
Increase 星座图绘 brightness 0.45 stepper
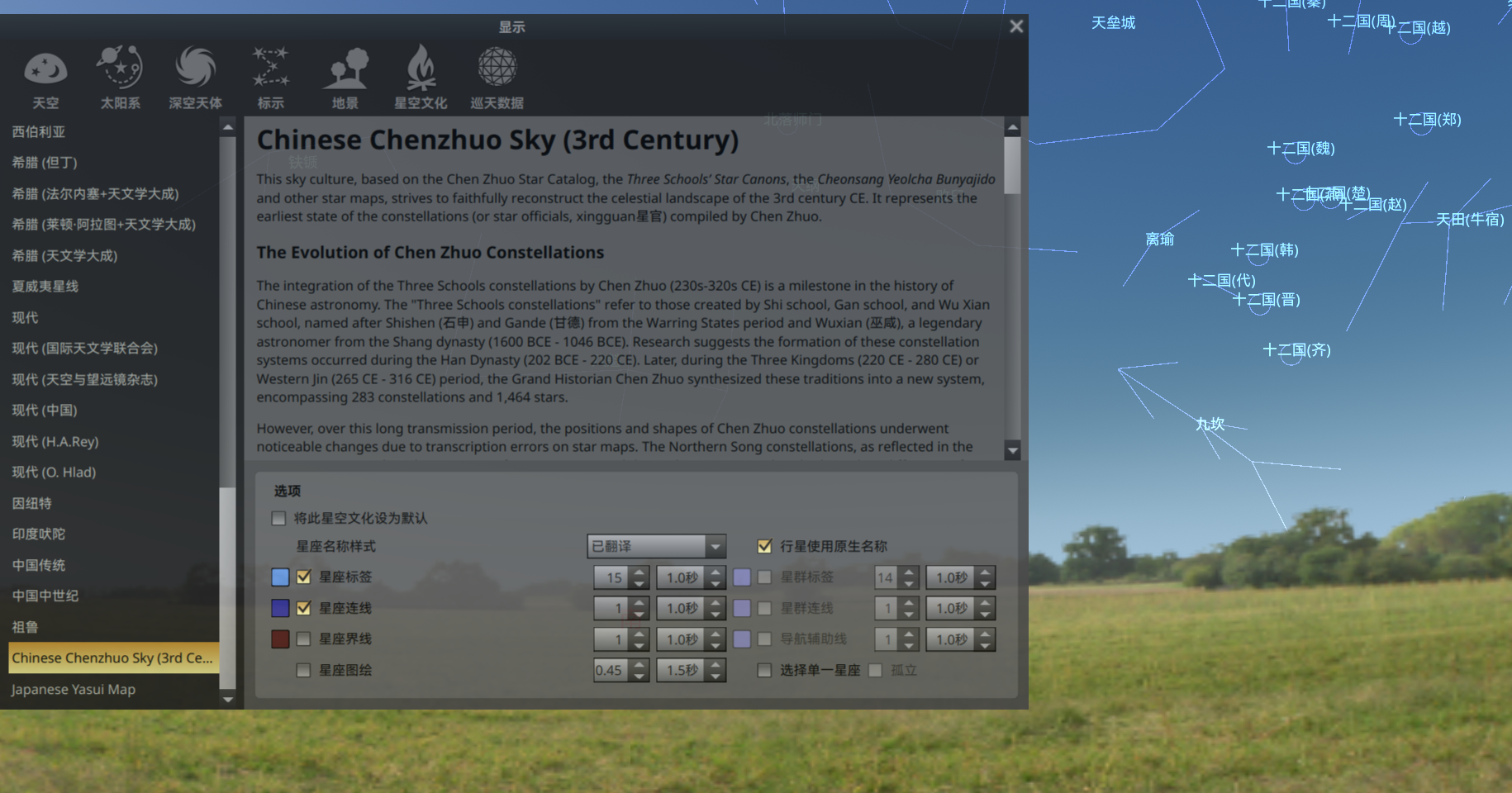coord(639,664)
